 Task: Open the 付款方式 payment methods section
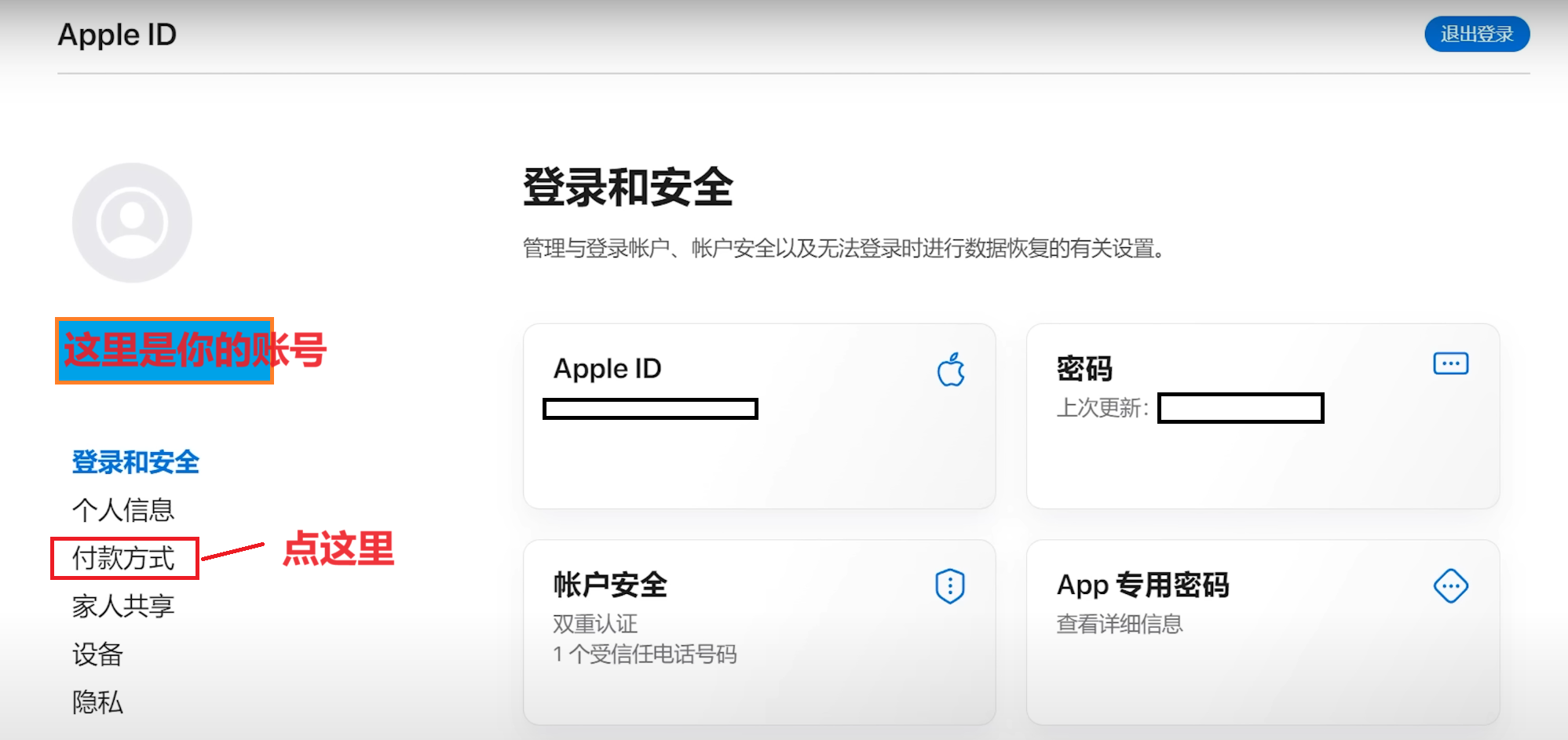pos(123,559)
